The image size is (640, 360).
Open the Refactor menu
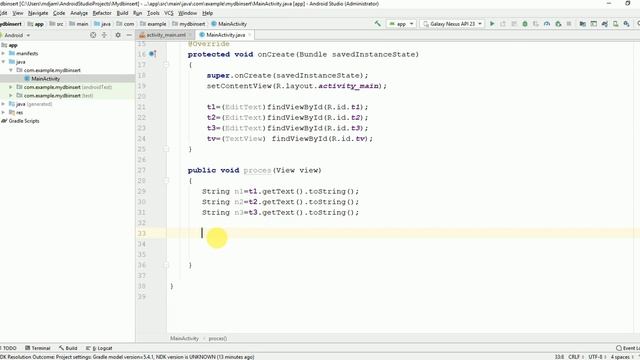point(102,13)
